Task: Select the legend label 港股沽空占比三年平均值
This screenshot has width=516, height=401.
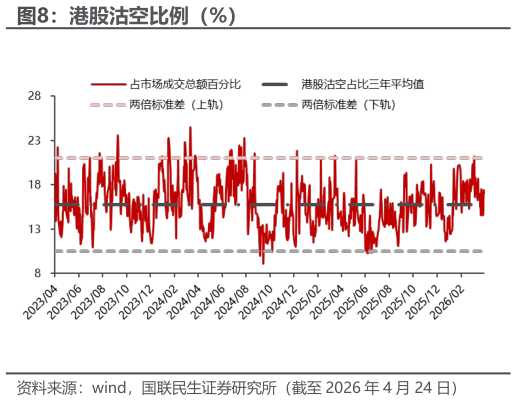Action: click(x=363, y=84)
